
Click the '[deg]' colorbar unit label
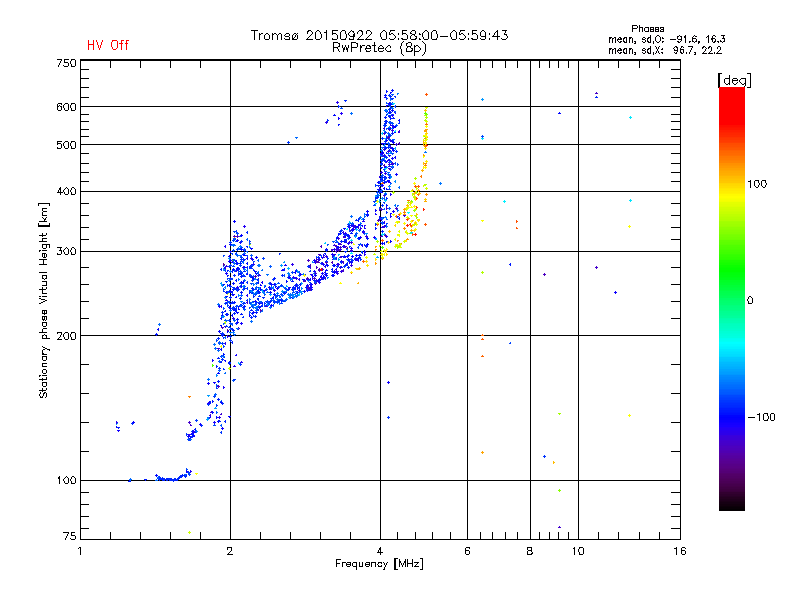pos(734,80)
